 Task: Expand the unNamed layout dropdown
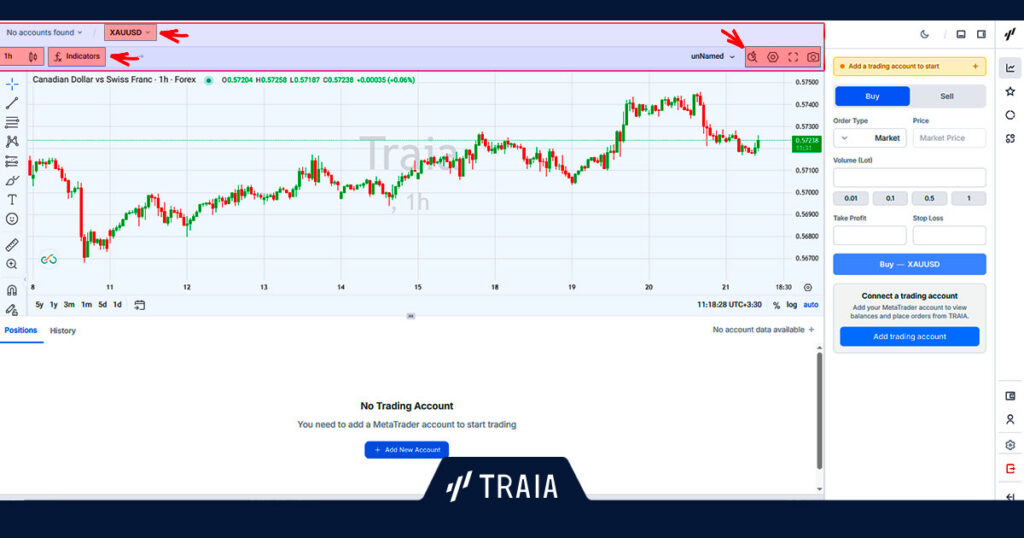713,57
